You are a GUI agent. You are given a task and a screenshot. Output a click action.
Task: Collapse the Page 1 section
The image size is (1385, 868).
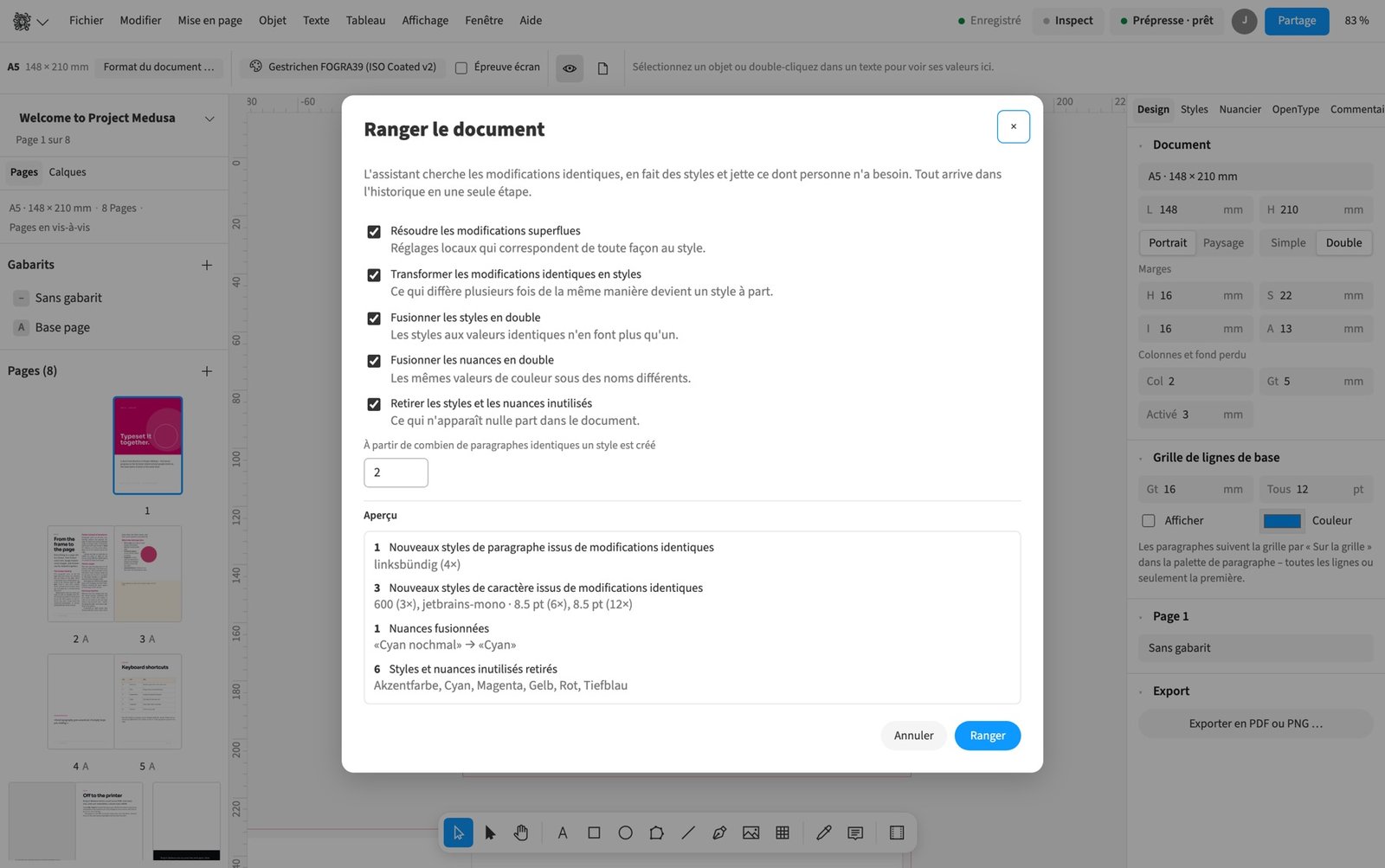pos(1141,617)
